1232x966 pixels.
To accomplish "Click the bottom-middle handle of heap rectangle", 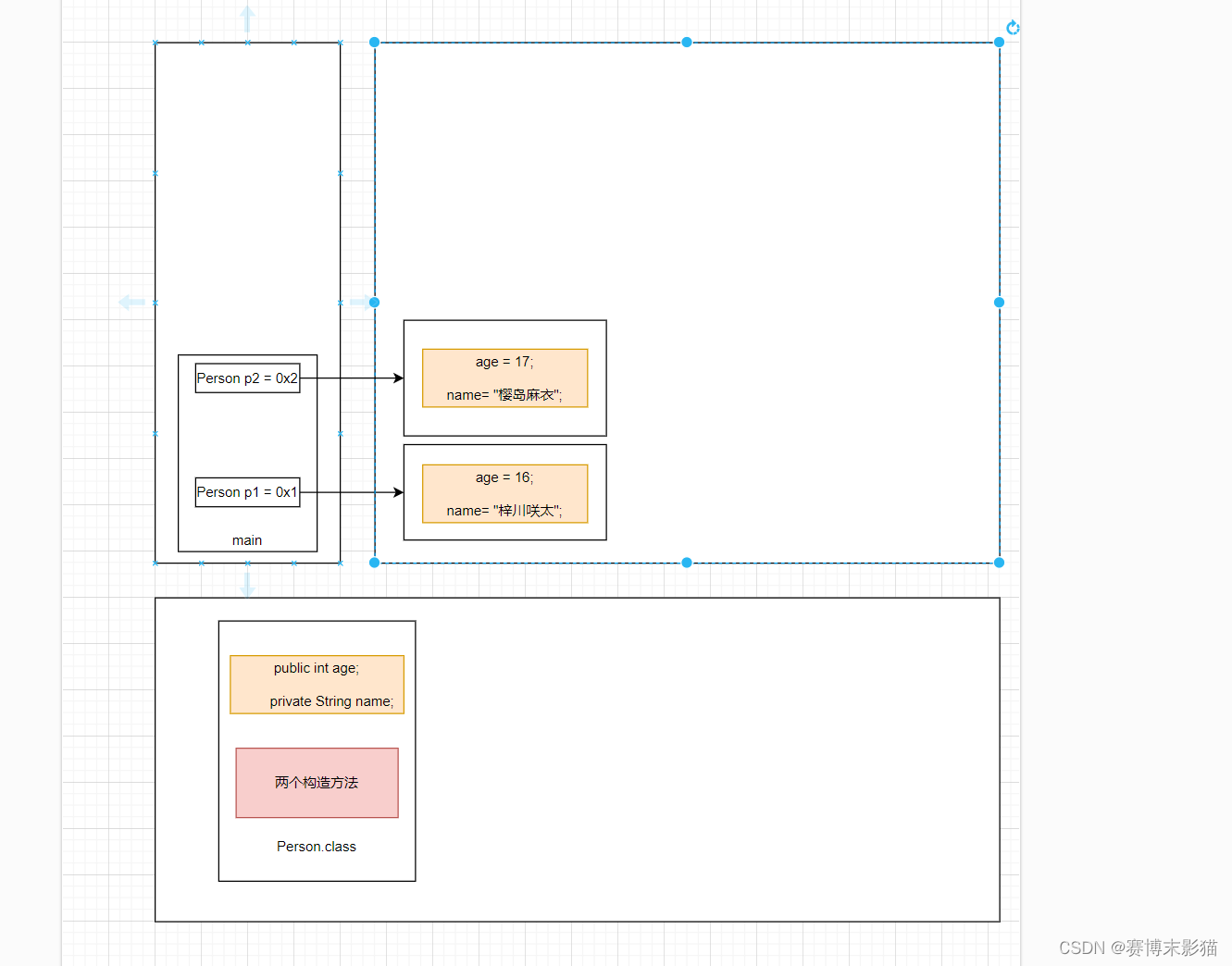I will point(687,563).
